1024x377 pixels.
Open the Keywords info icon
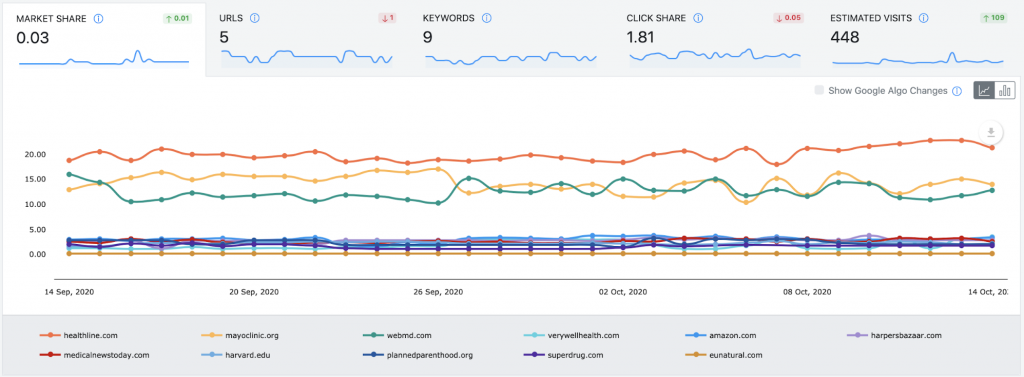click(487, 18)
